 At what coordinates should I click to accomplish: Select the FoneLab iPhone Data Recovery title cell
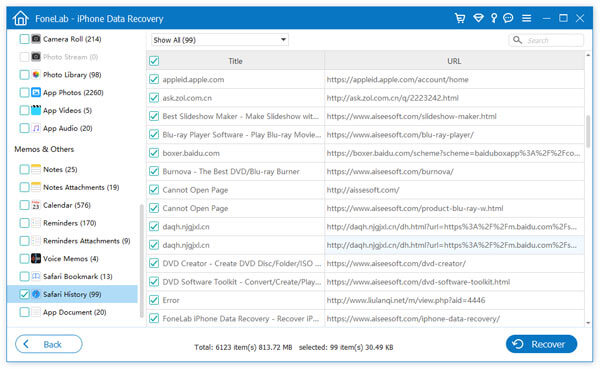(x=241, y=318)
